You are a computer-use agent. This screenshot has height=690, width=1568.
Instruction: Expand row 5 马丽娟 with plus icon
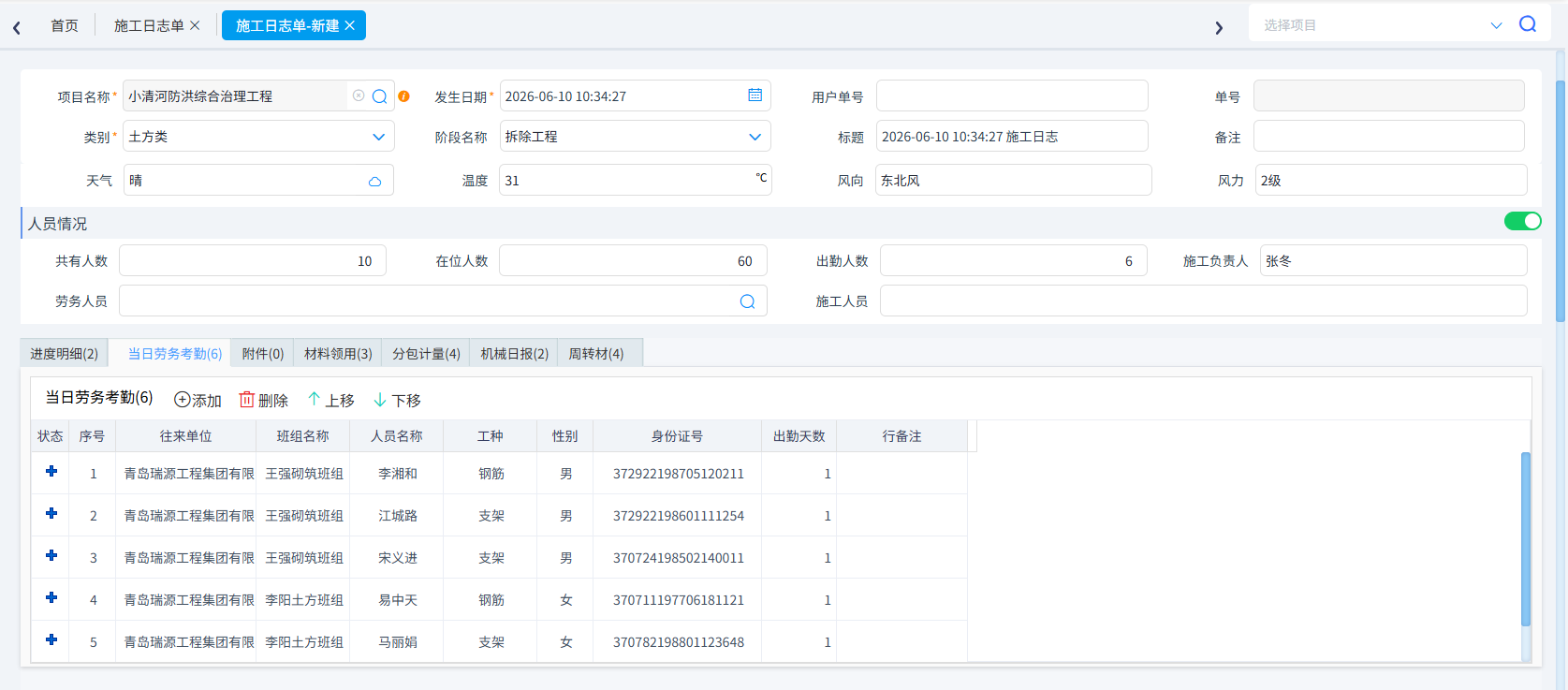(x=51, y=640)
